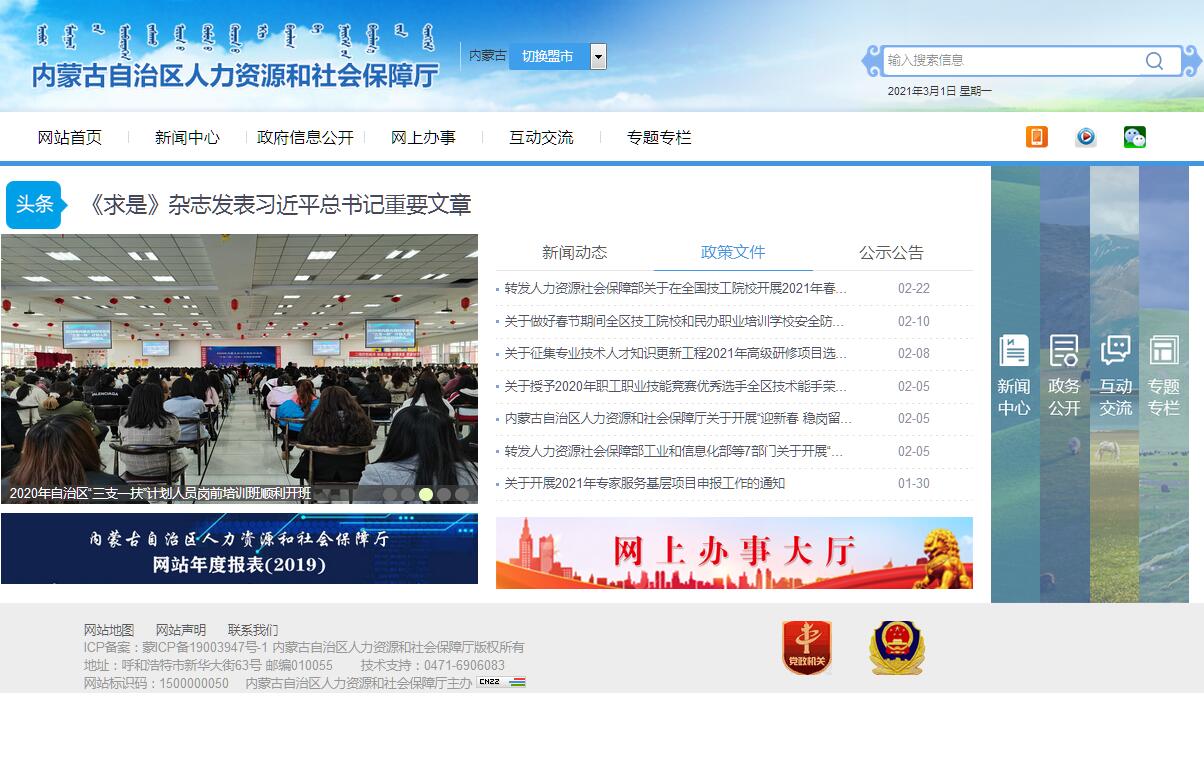This screenshot has height=768, width=1204.
Task: Click the orange mobile phone icon
Action: [1036, 137]
